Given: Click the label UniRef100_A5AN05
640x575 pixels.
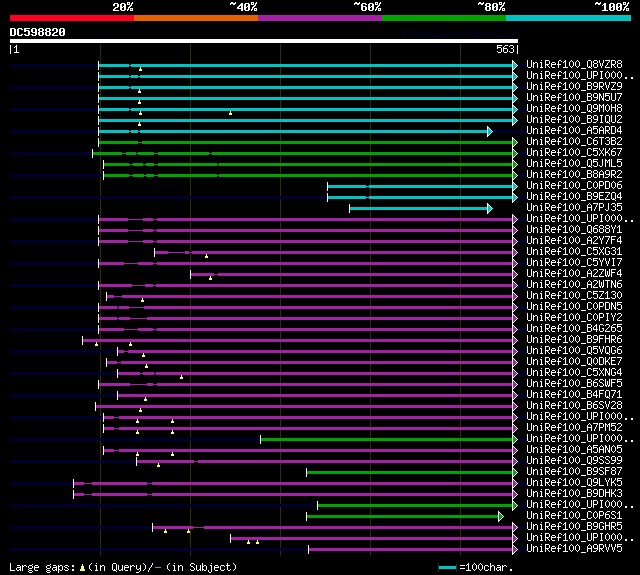Looking at the screenshot, I should [574, 450].
